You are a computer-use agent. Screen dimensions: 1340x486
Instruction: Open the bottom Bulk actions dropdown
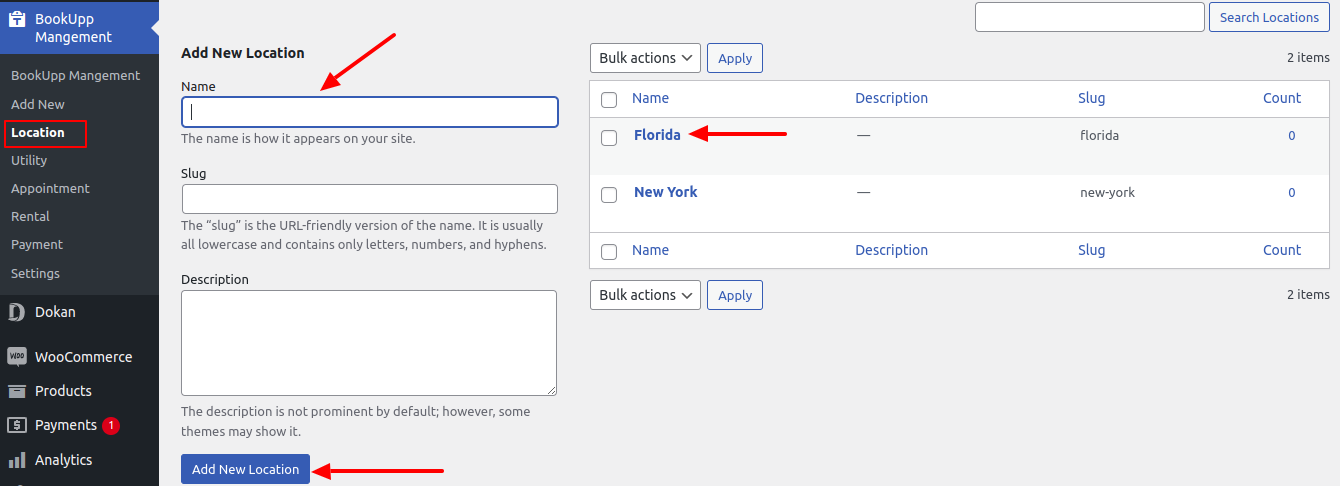[645, 295]
